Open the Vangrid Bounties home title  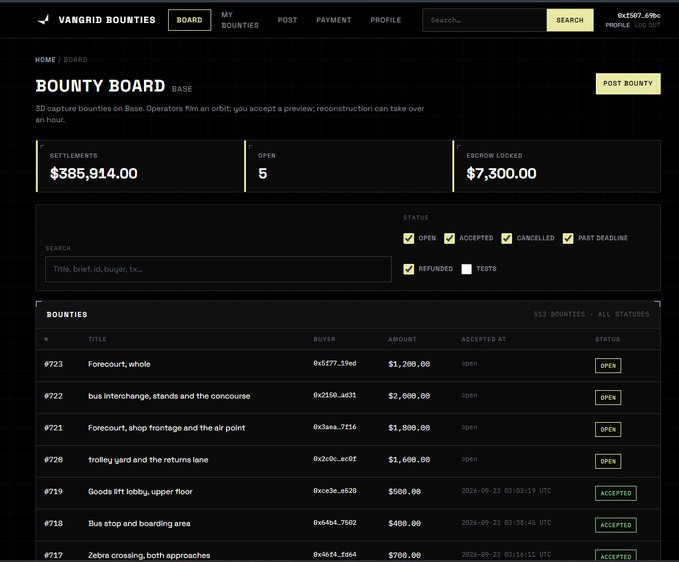pyautogui.click(x=107, y=20)
